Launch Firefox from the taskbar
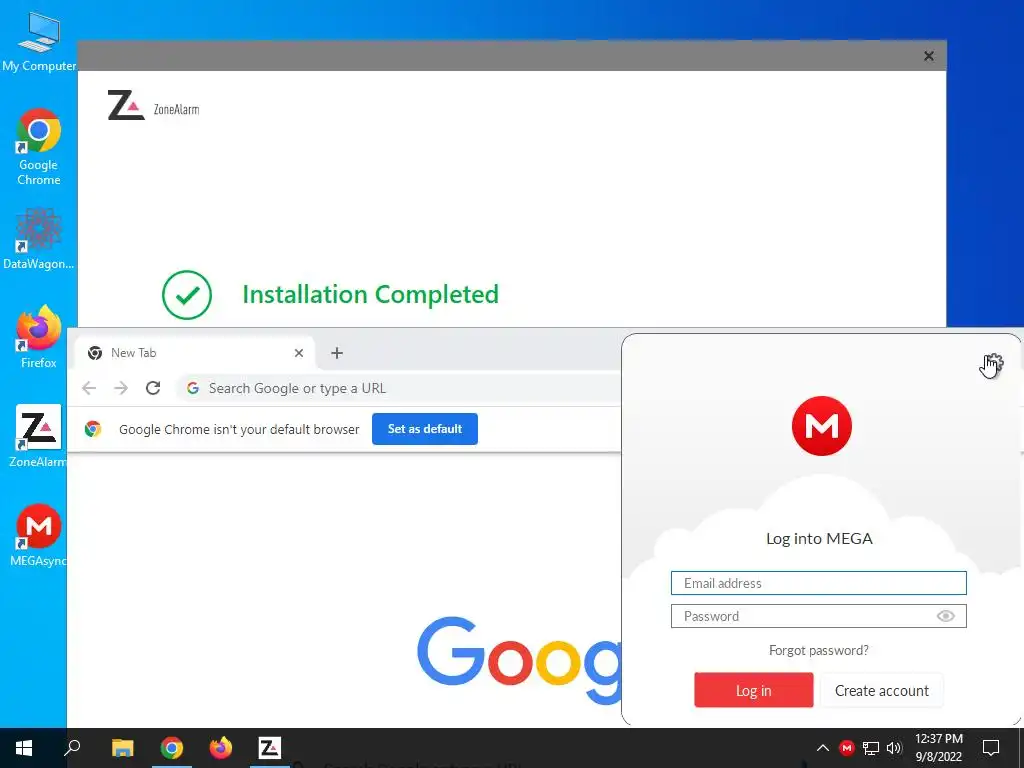1024x768 pixels. [x=221, y=748]
